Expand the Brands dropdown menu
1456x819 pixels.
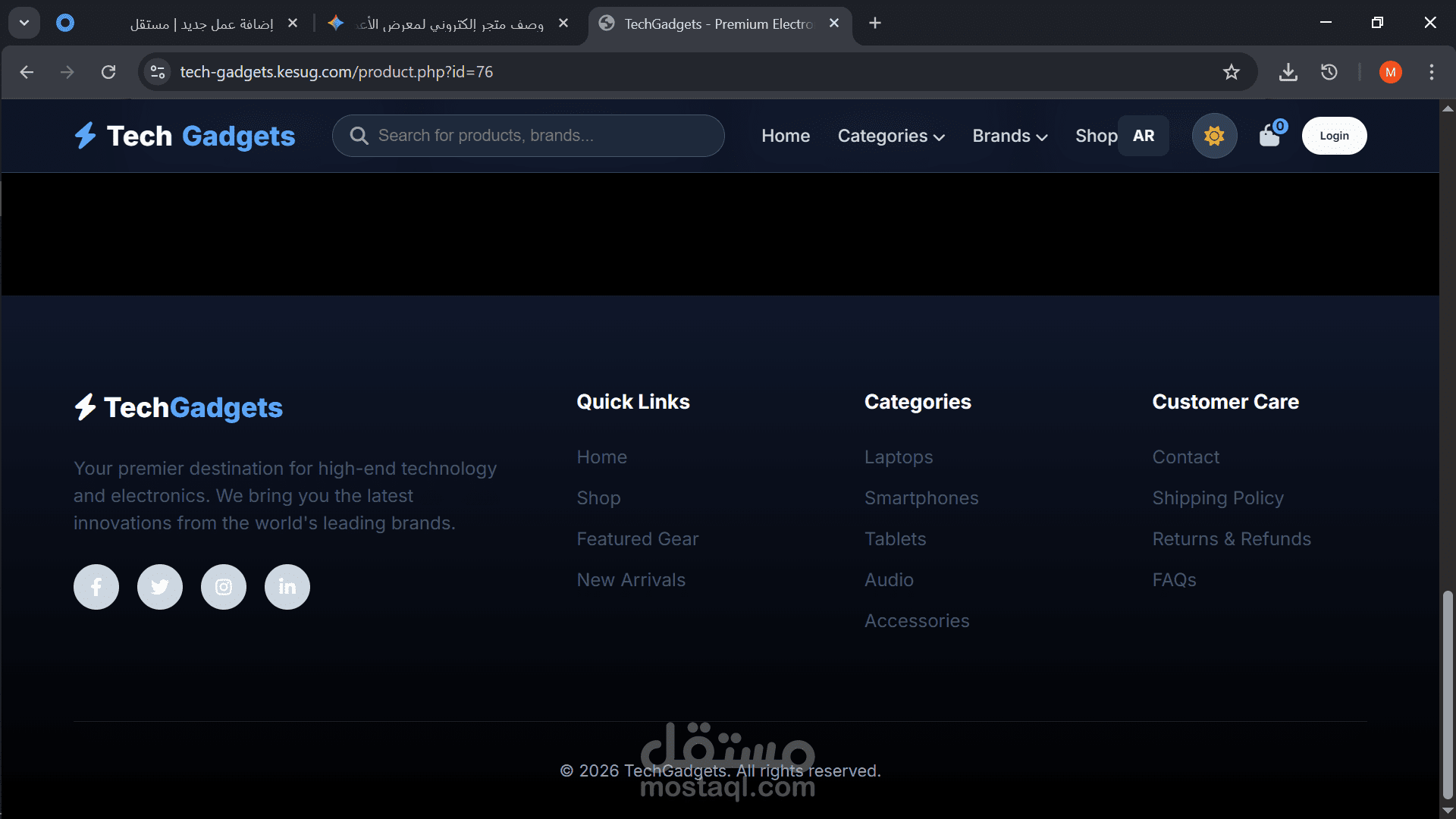click(1009, 136)
